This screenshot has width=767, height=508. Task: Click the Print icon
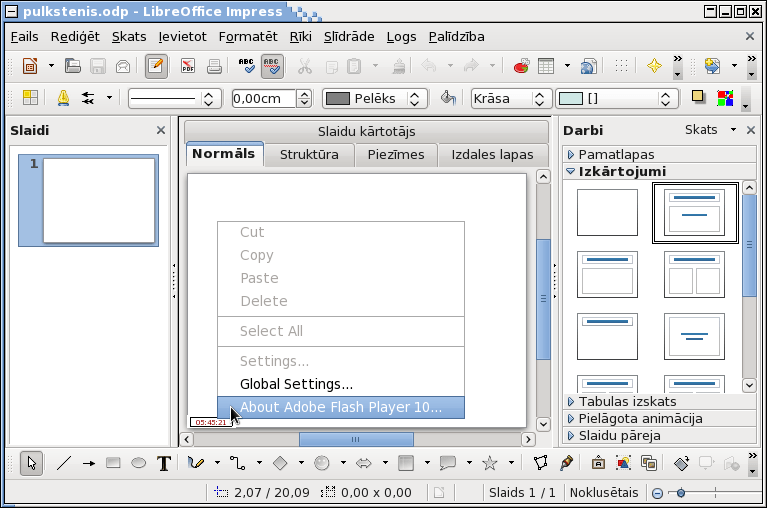(214, 66)
